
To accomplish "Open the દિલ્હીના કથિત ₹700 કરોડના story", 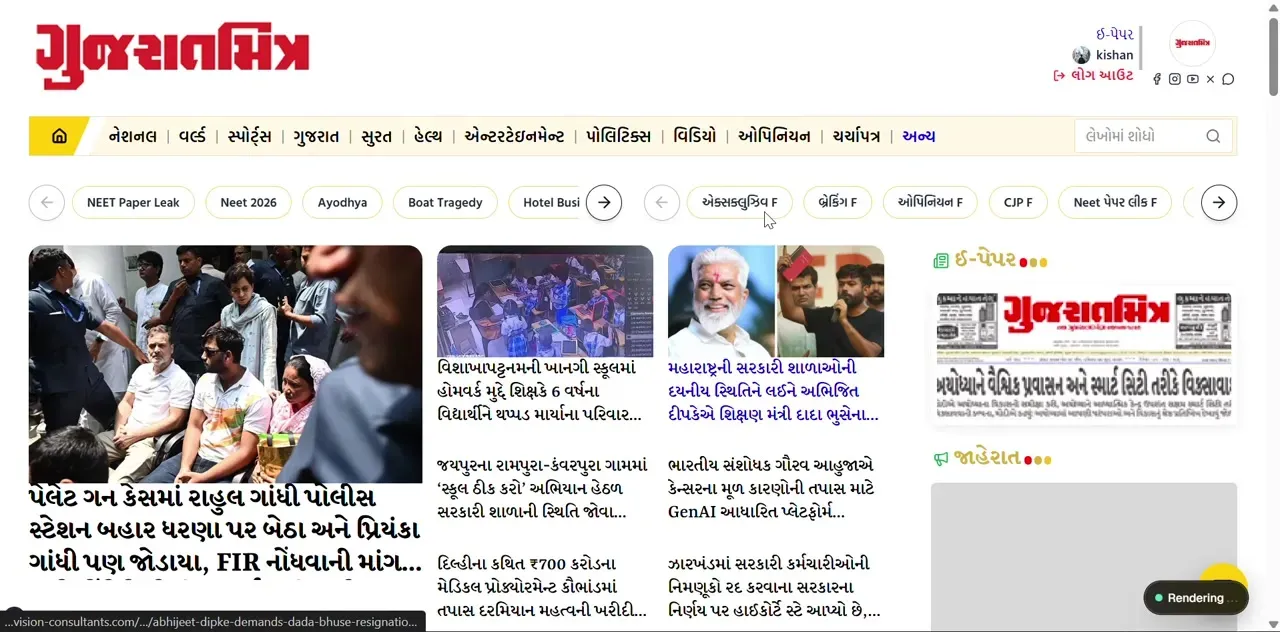I will click(x=542, y=587).
